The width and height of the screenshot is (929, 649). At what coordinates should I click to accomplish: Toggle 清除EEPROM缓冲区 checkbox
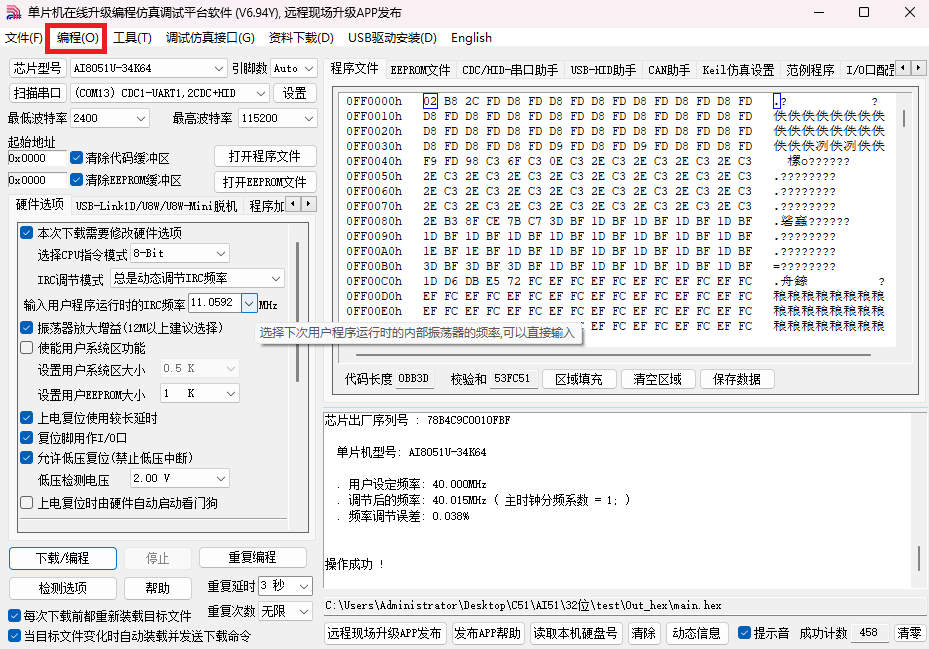click(76, 180)
